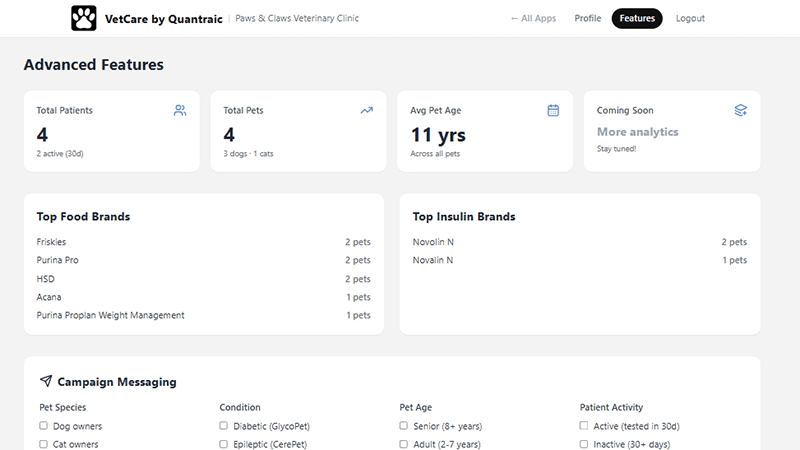Open the Features nav tab
This screenshot has width=800, height=450.
pyautogui.click(x=637, y=18)
